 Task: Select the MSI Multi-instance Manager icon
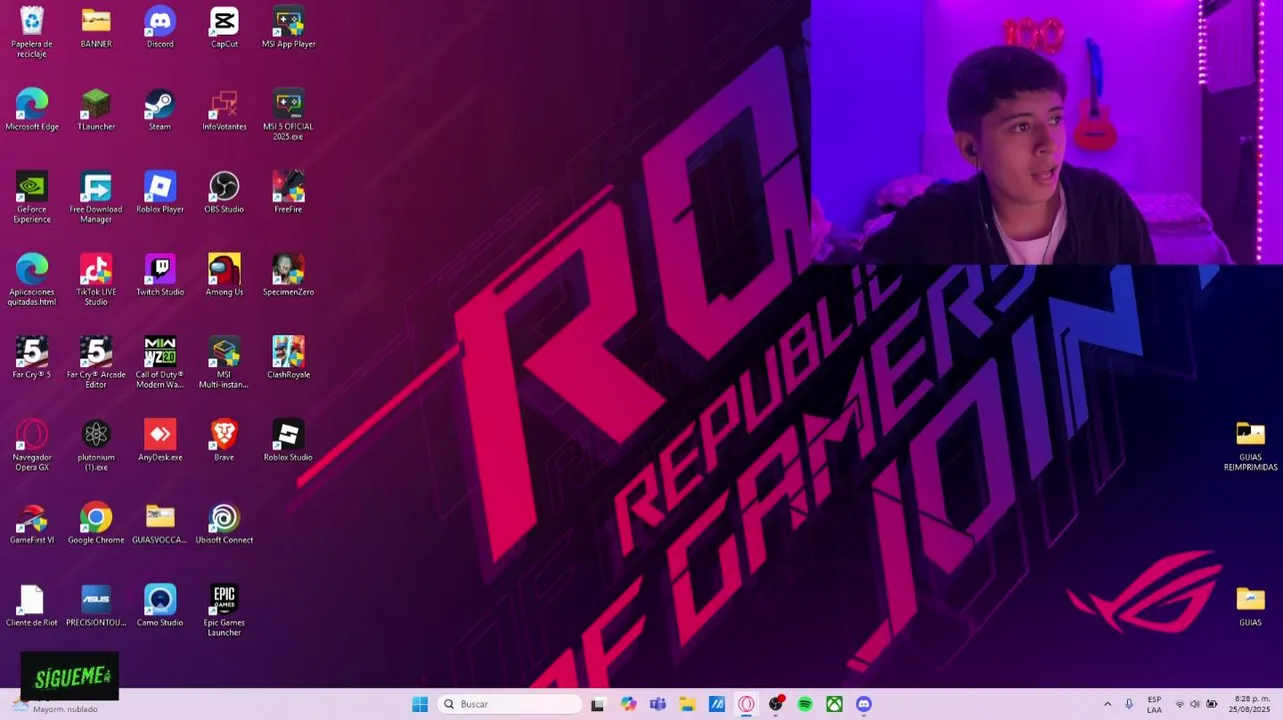[224, 363]
